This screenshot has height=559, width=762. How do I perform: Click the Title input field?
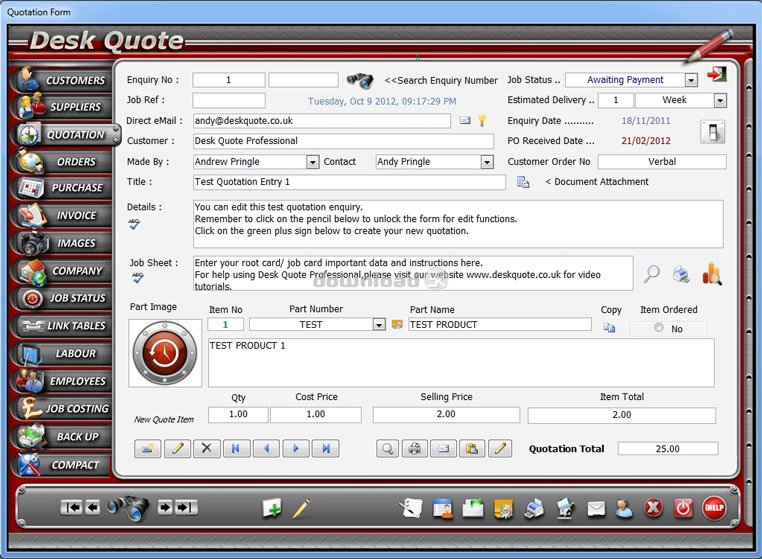click(x=349, y=182)
